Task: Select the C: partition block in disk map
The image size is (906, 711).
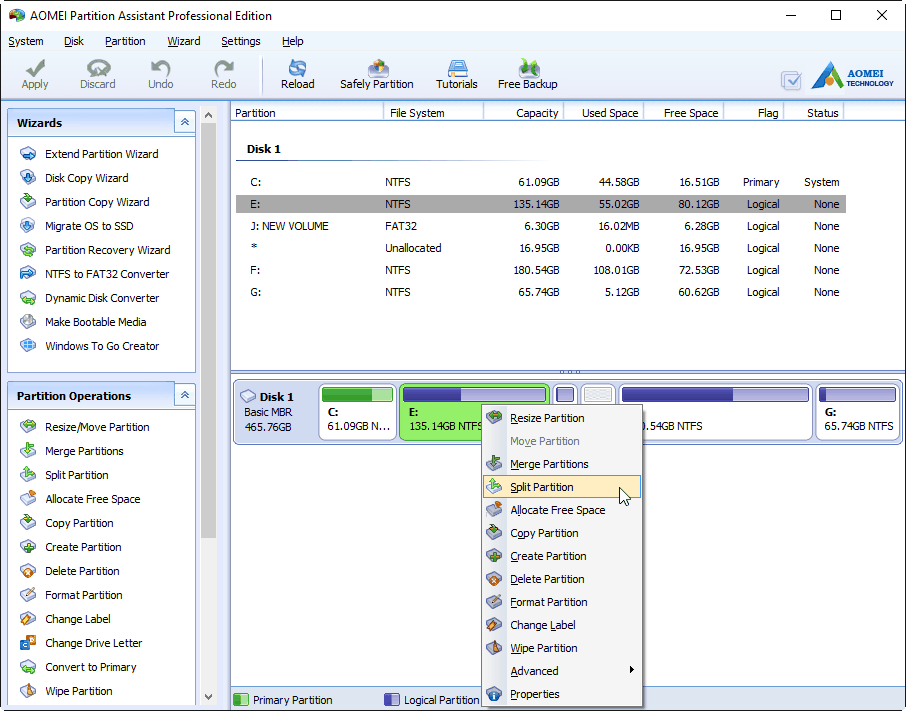Action: 358,413
